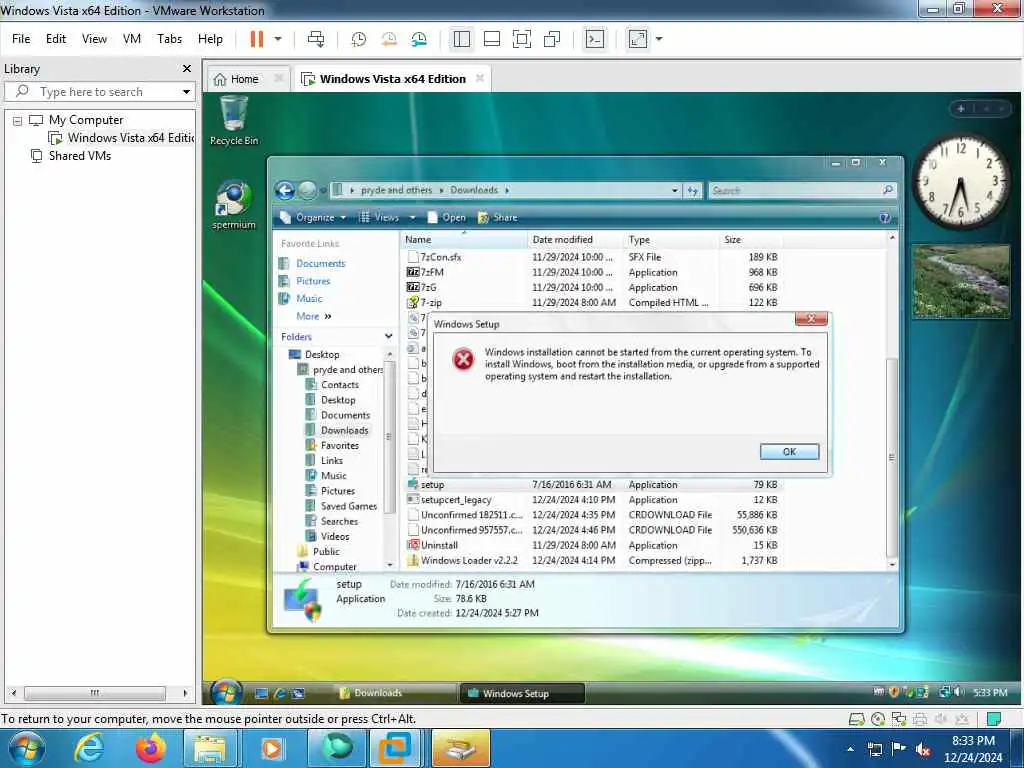The image size is (1024, 768).
Task: Launch Firefox from the host taskbar
Action: (x=150, y=748)
